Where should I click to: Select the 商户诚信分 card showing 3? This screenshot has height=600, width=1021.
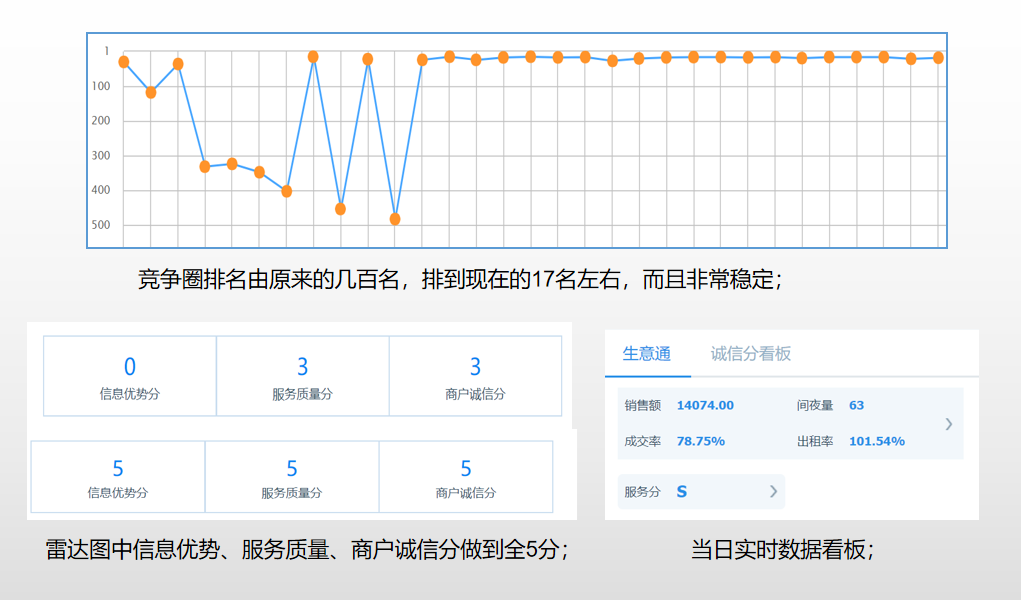click(x=475, y=376)
